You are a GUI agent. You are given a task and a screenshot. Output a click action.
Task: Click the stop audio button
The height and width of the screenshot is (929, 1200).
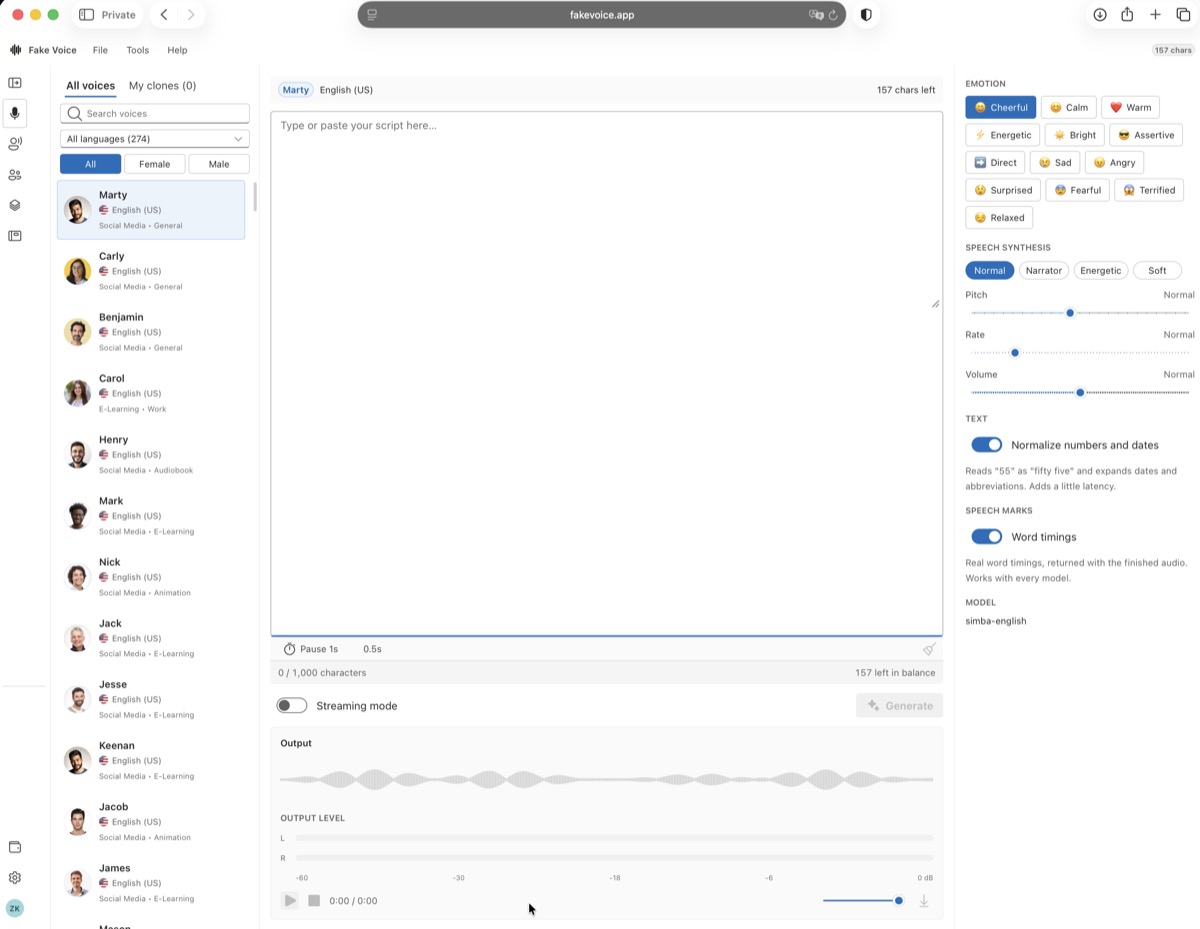tap(314, 901)
